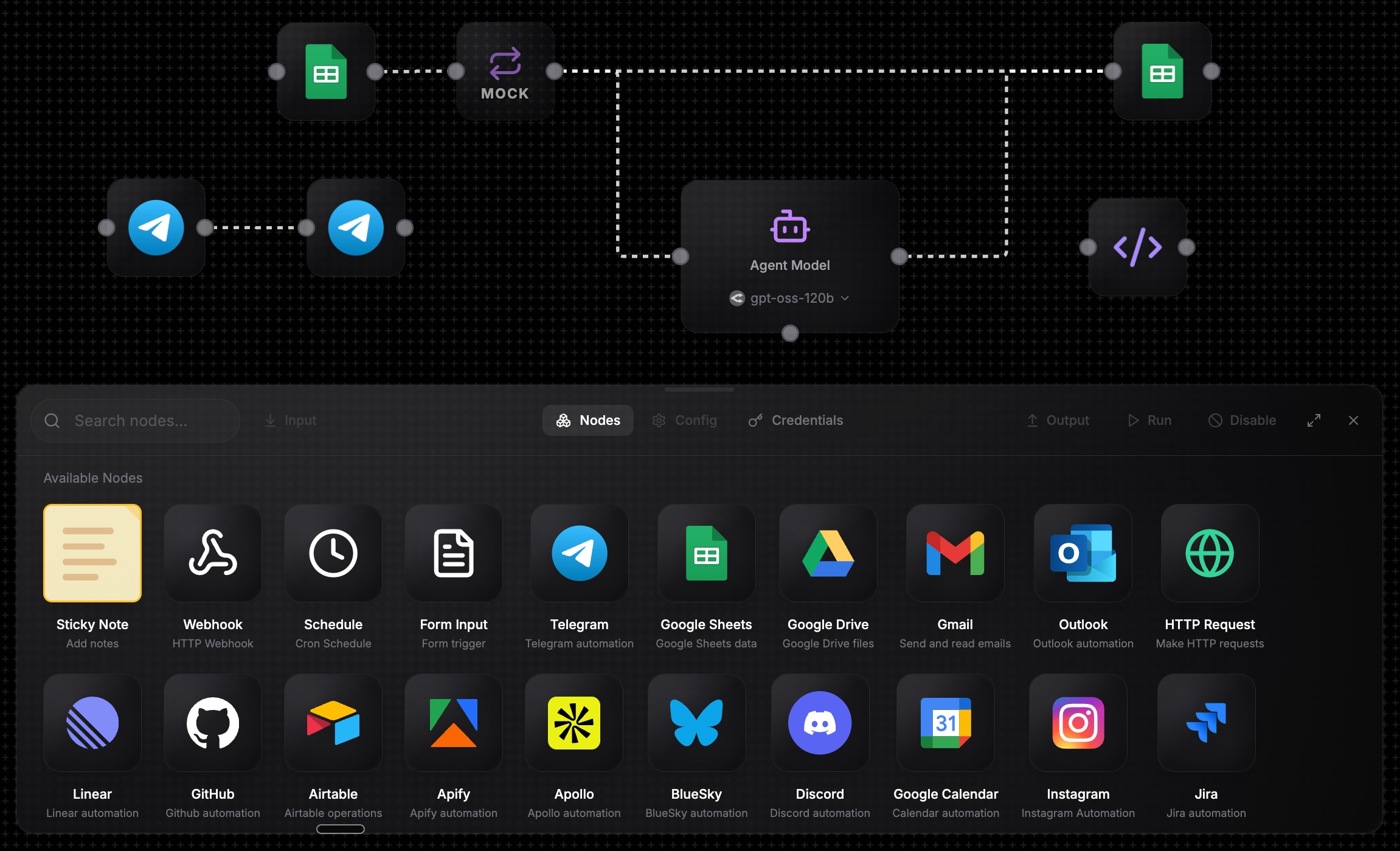Add a Webhook node from the palette

[x=213, y=553]
